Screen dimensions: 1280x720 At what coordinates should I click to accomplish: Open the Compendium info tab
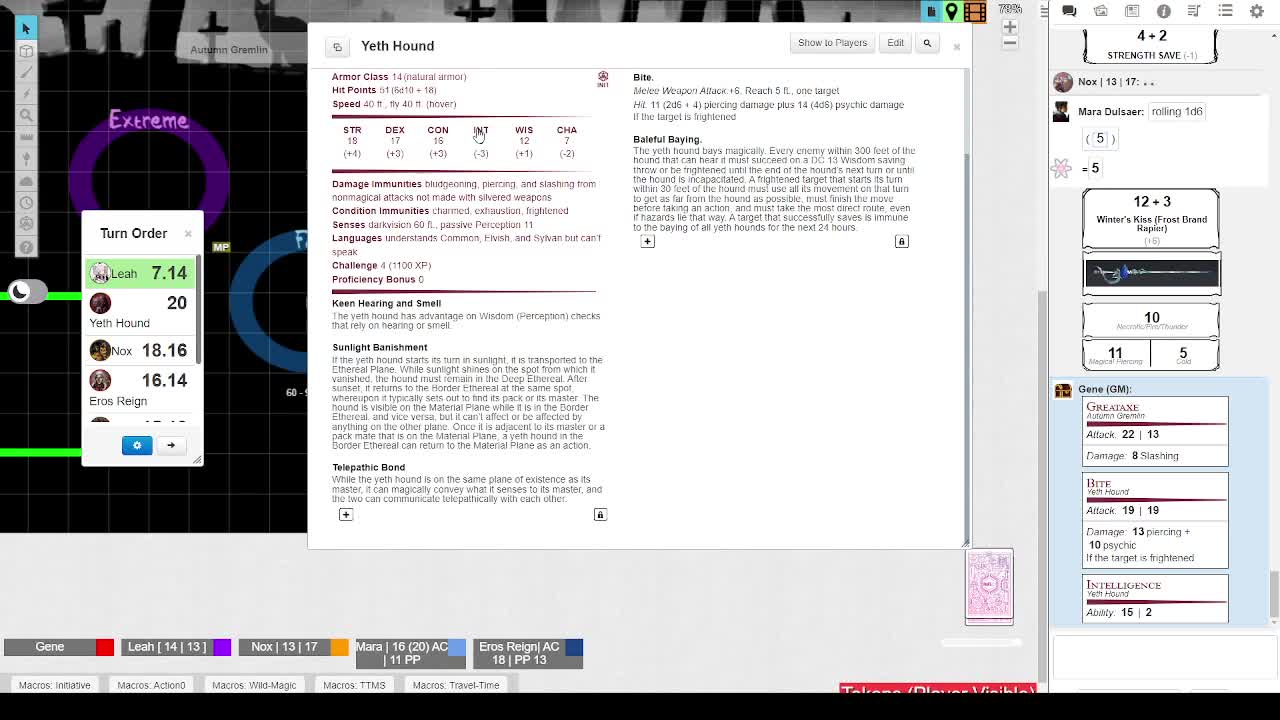pos(1163,11)
